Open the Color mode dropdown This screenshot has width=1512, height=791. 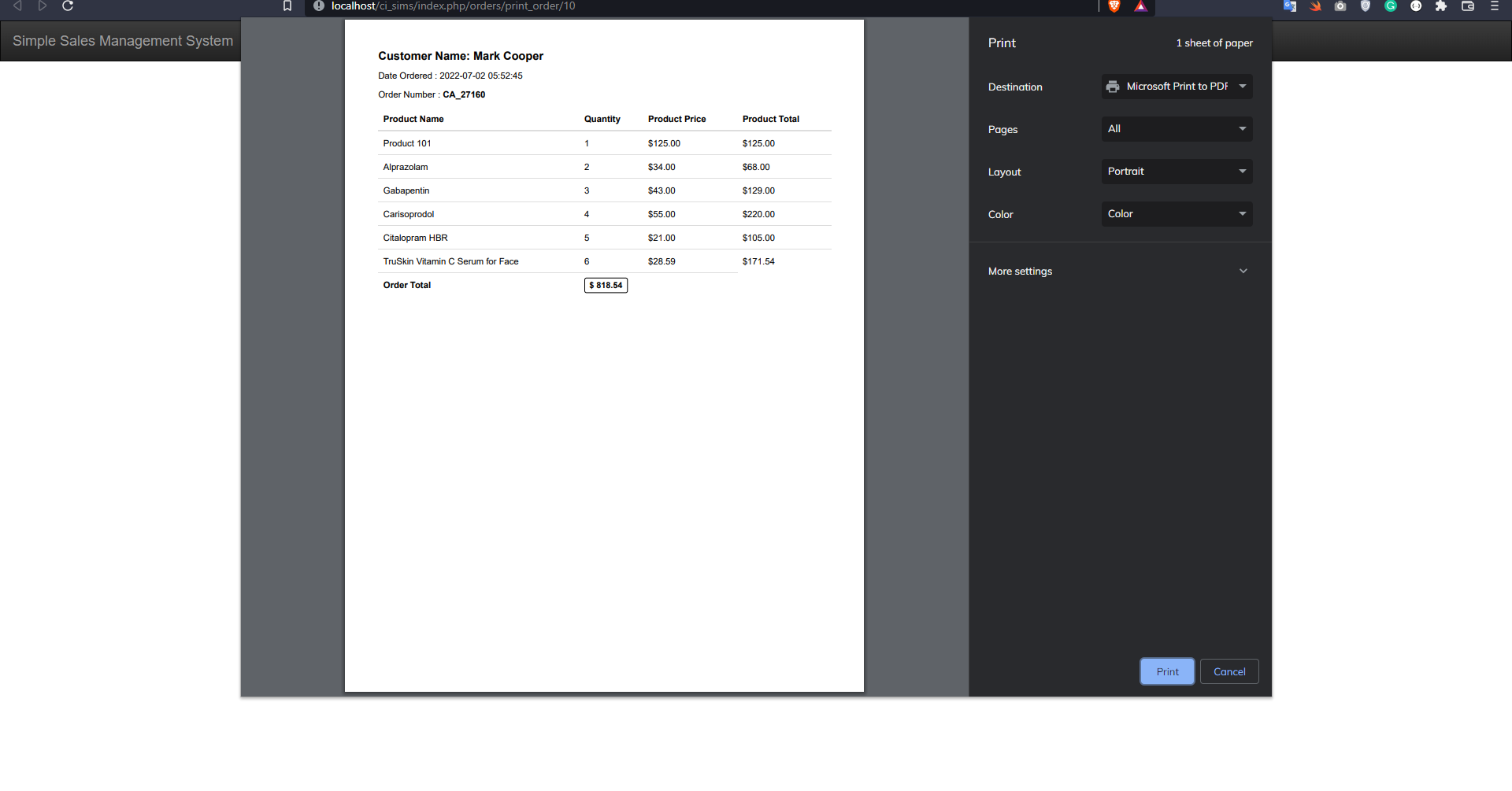[1177, 214]
